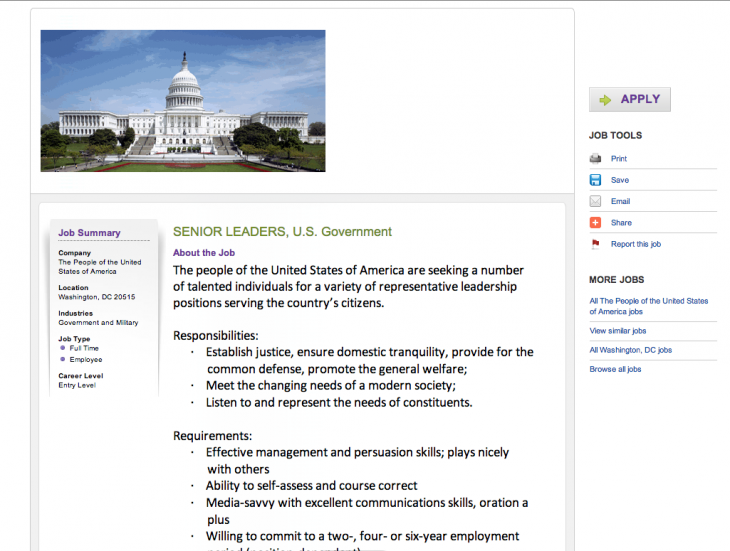Click the Responsibilities: heading
The height and width of the screenshot is (551, 730).
216,336
